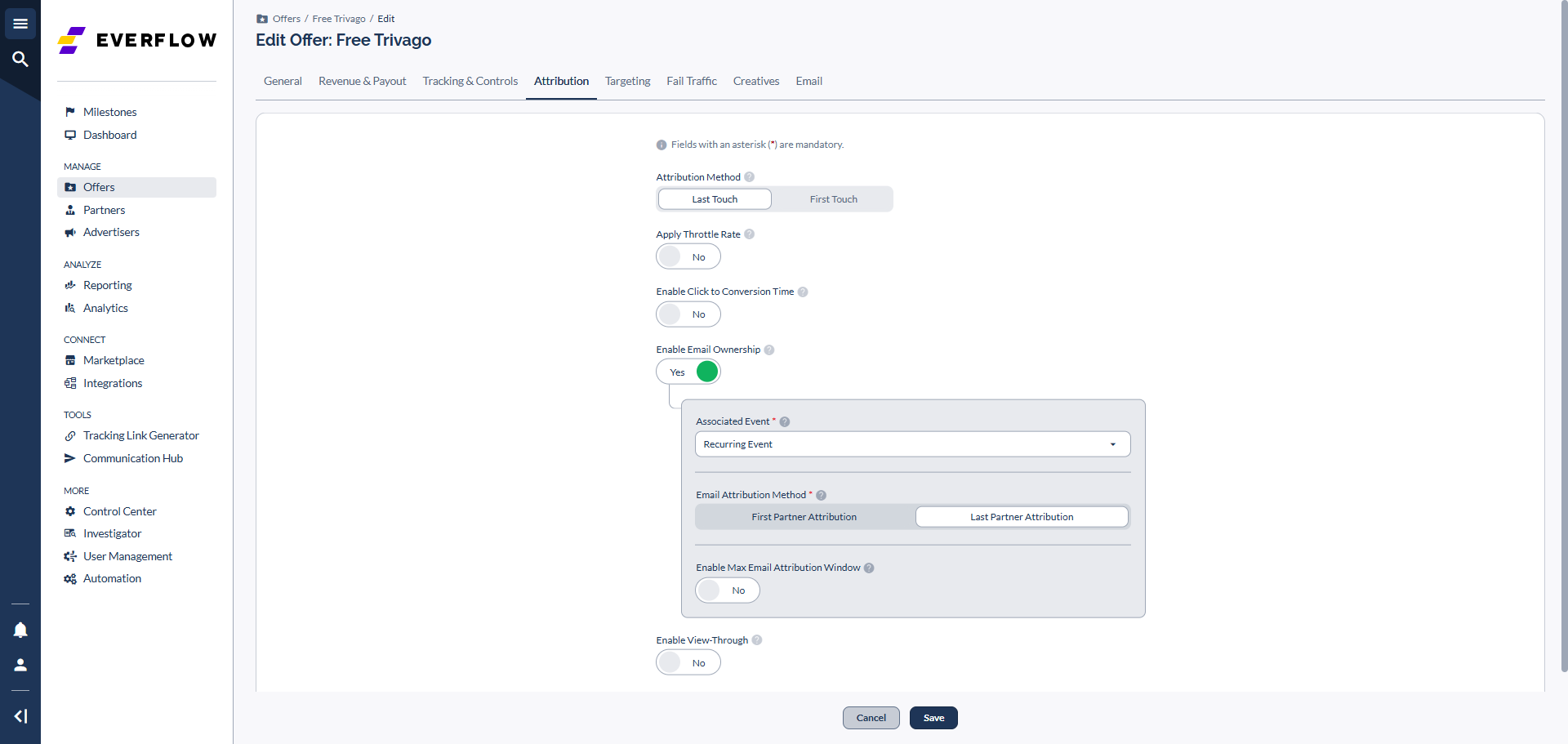Click the Dashboard monitor icon
The image size is (1568, 744).
(70, 135)
